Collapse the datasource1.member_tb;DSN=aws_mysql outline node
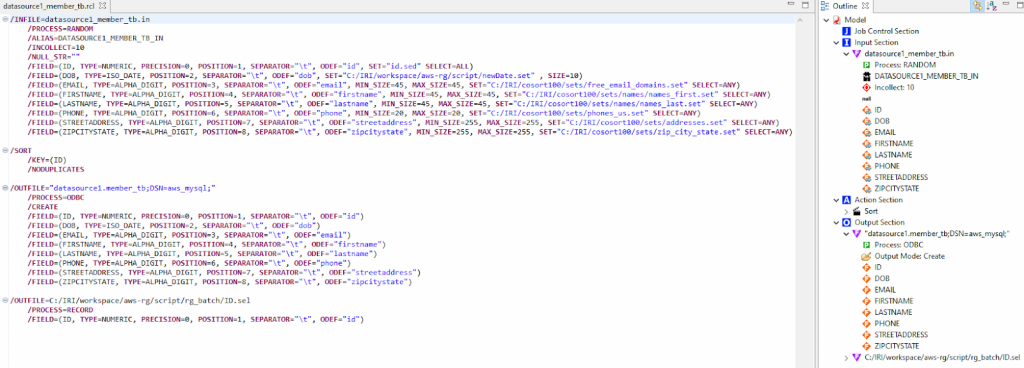This screenshot has width=1024, height=368. 847,234
